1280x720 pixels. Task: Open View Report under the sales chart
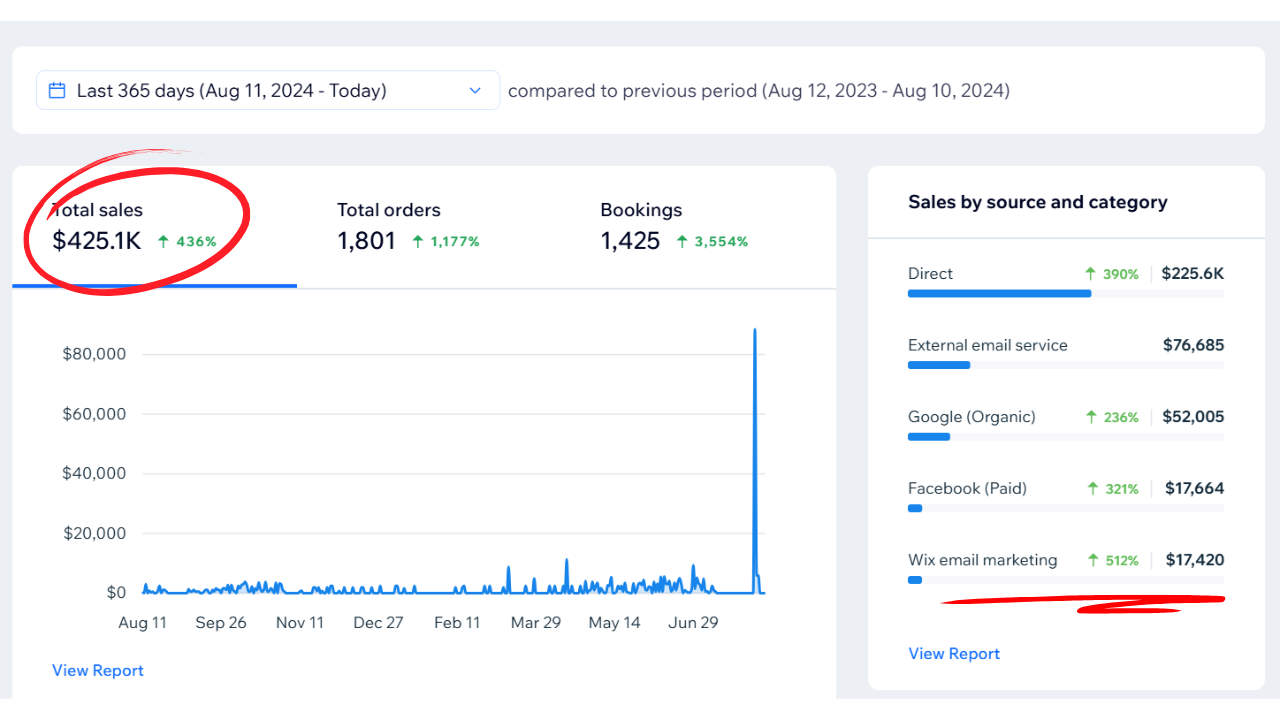point(98,670)
